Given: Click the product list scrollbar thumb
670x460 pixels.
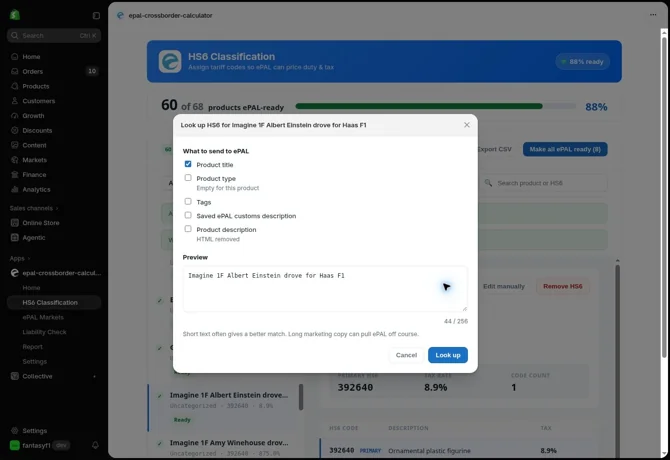Looking at the screenshot, I should [x=301, y=397].
